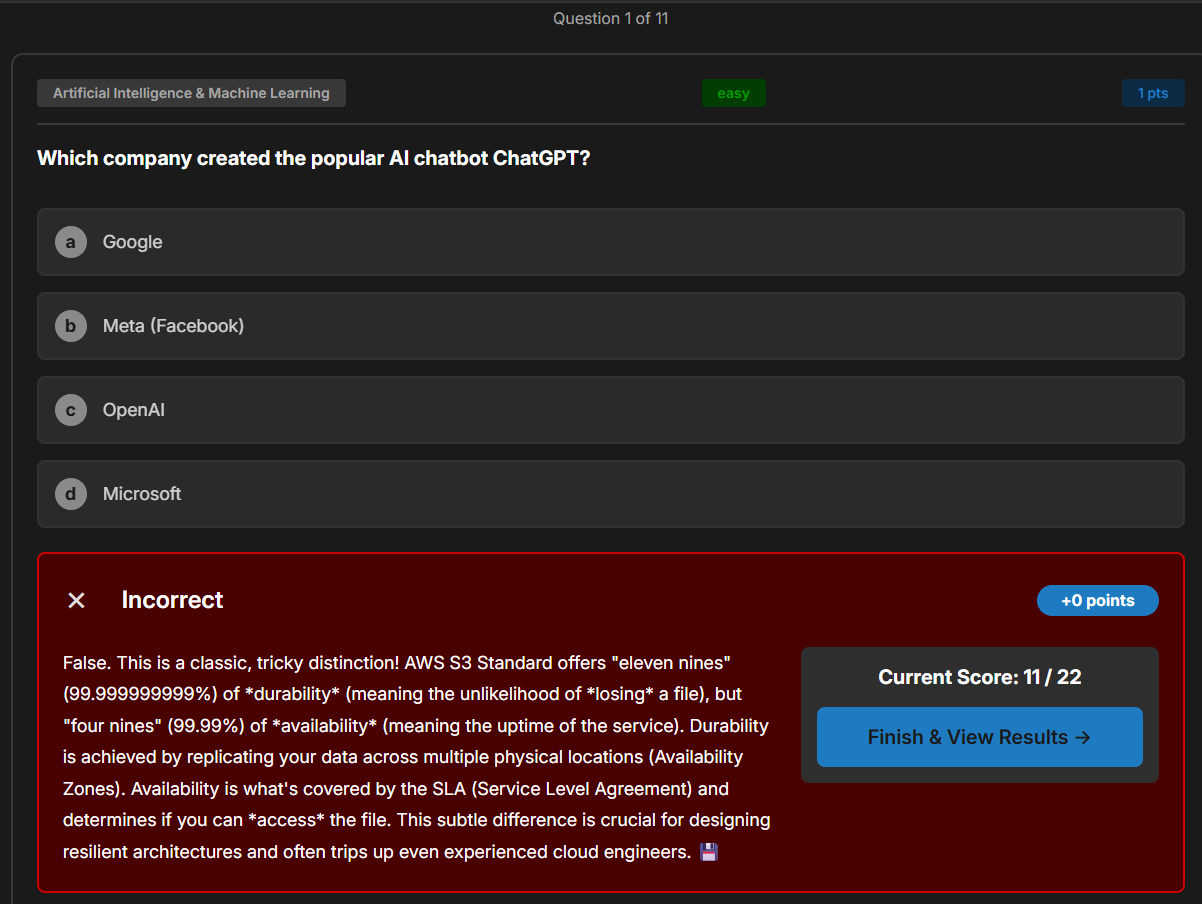
Task: Click the 'Current Score: 11 / 22' text
Action: [979, 677]
